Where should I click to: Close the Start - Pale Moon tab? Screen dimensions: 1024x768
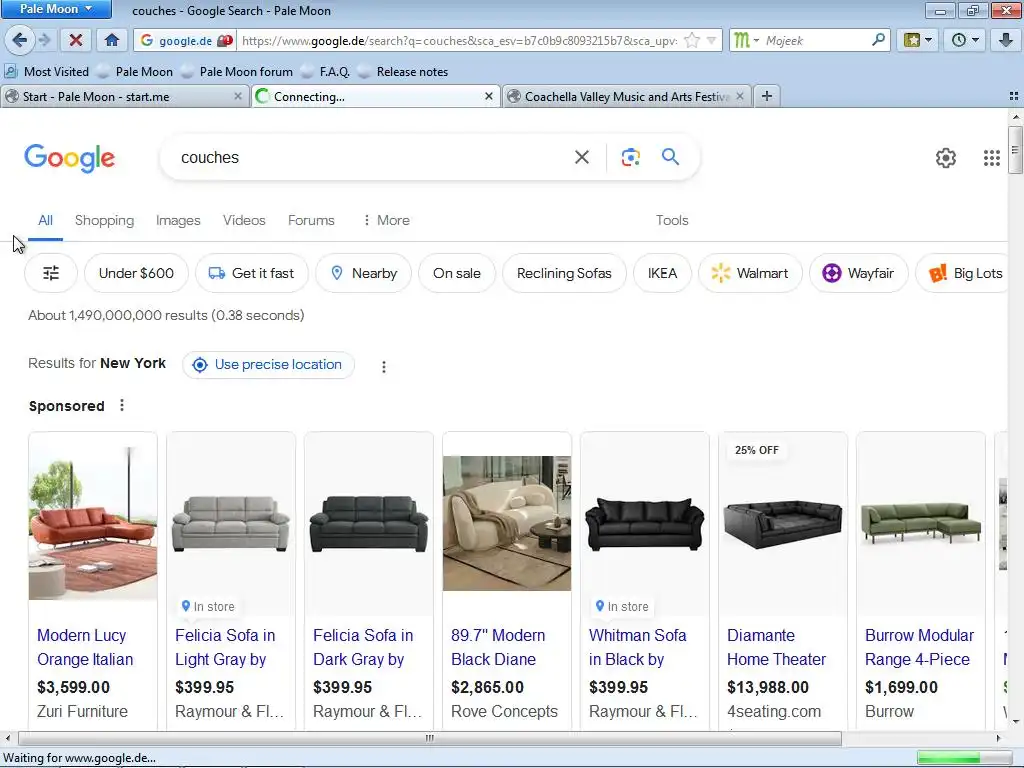pyautogui.click(x=238, y=96)
